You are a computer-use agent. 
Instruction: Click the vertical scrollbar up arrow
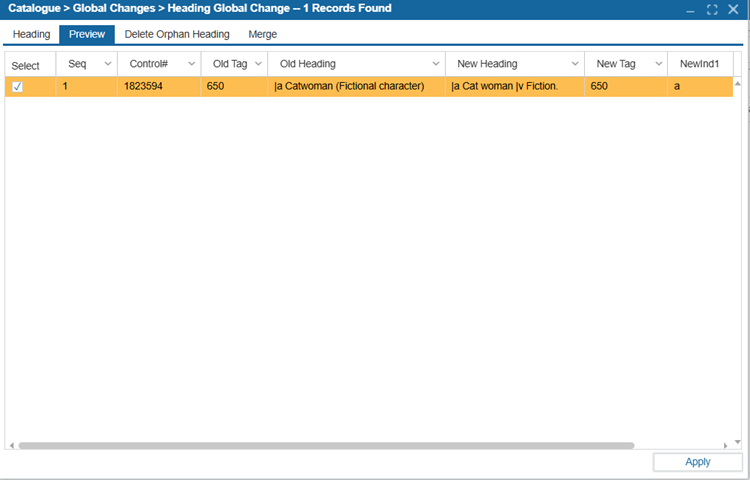(x=738, y=84)
